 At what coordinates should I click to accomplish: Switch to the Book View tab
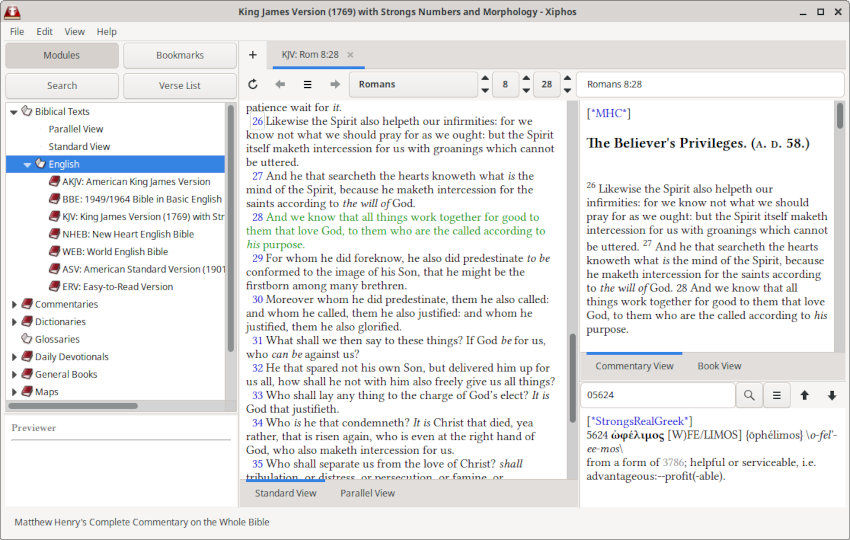[x=719, y=366]
